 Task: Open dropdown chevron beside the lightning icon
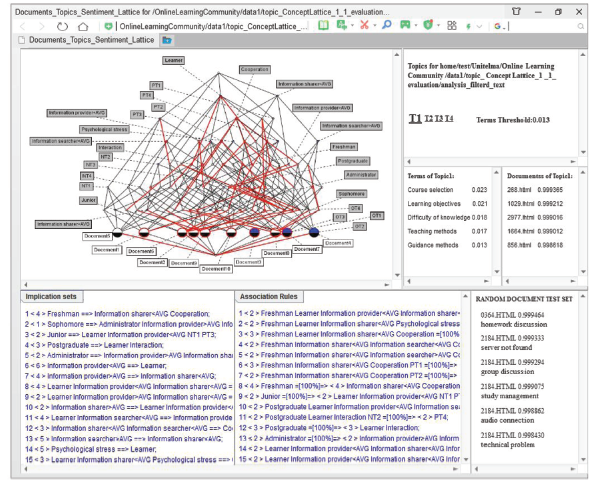tap(479, 27)
